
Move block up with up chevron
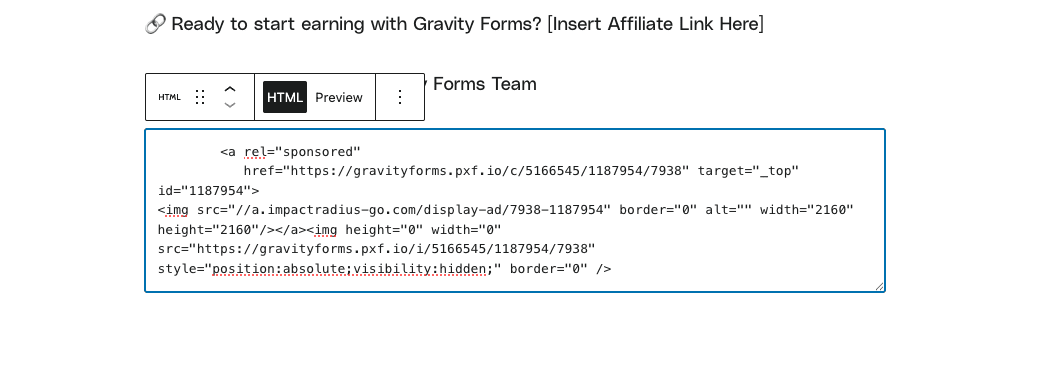tap(230, 89)
